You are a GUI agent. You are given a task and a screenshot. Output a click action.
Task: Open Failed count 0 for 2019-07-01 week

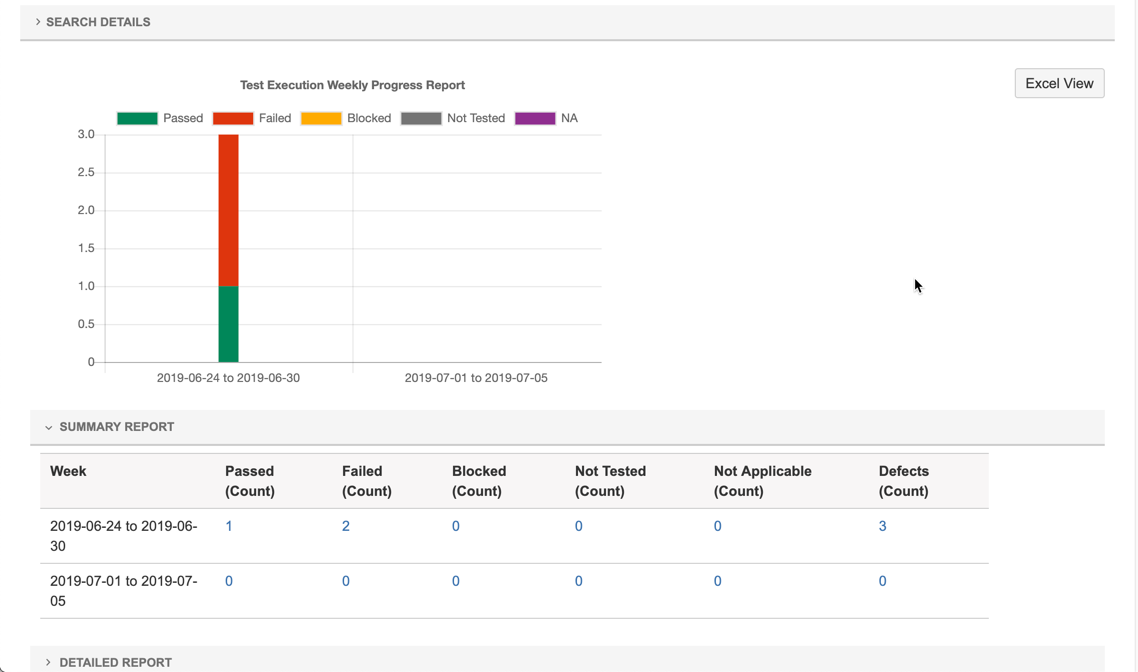346,581
